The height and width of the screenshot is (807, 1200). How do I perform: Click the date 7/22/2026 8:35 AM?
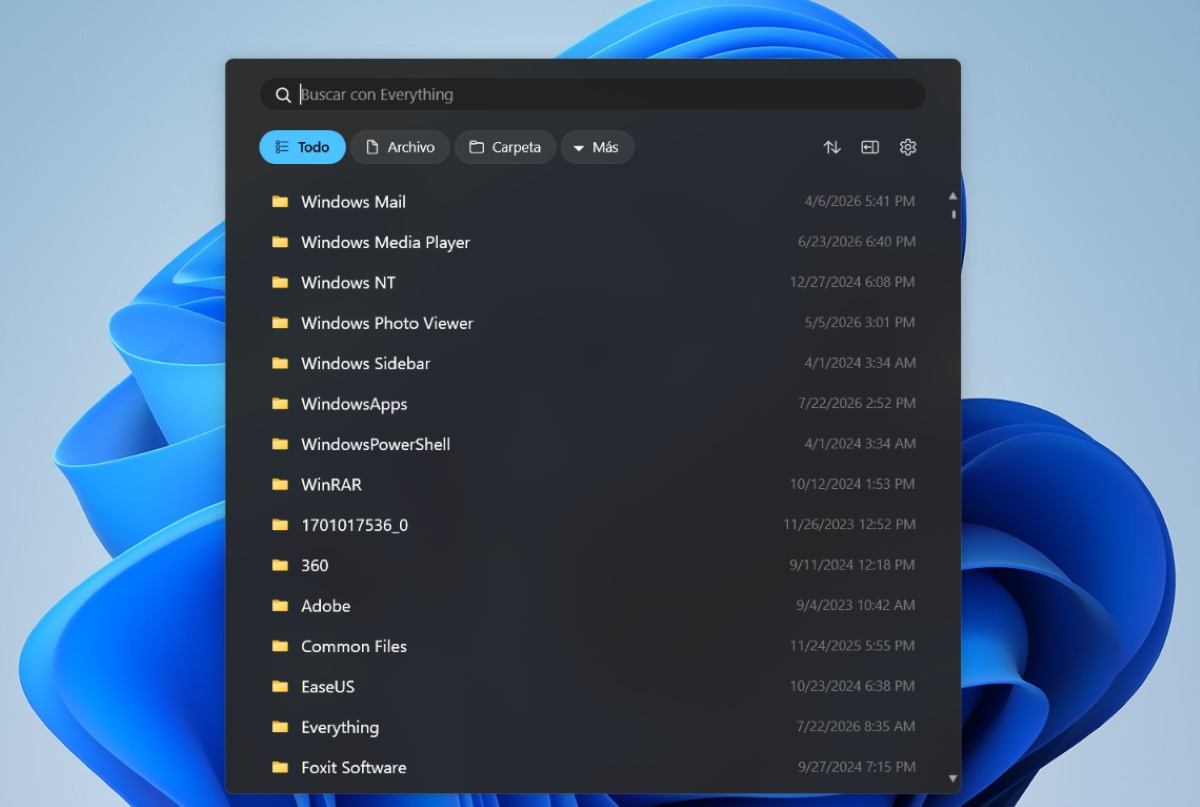click(856, 727)
